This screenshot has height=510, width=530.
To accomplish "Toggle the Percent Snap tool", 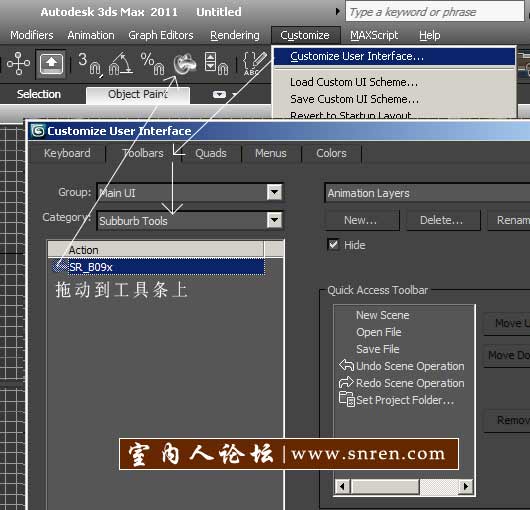I will coord(152,64).
